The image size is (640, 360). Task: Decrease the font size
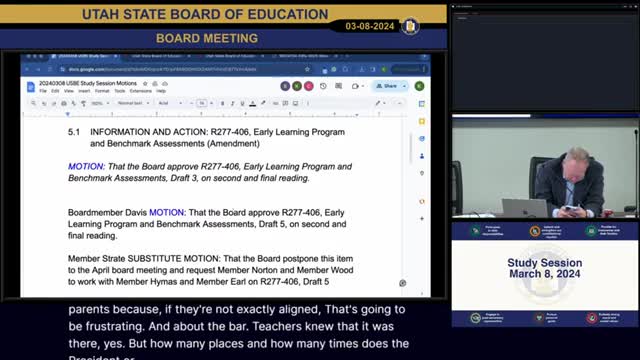point(191,103)
